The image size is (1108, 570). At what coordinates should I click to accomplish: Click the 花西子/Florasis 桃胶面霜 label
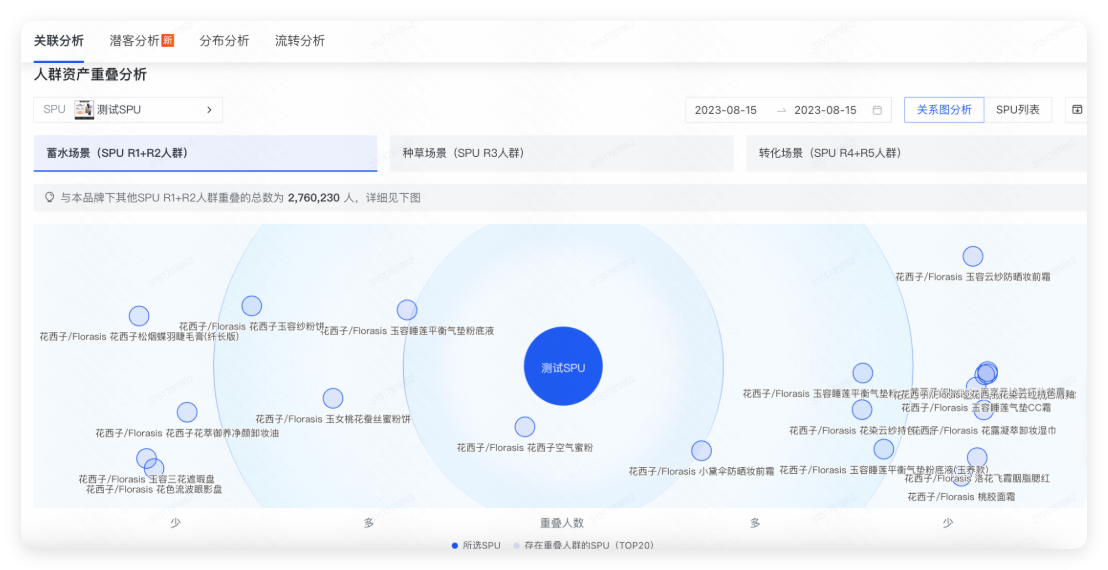[x=961, y=497]
